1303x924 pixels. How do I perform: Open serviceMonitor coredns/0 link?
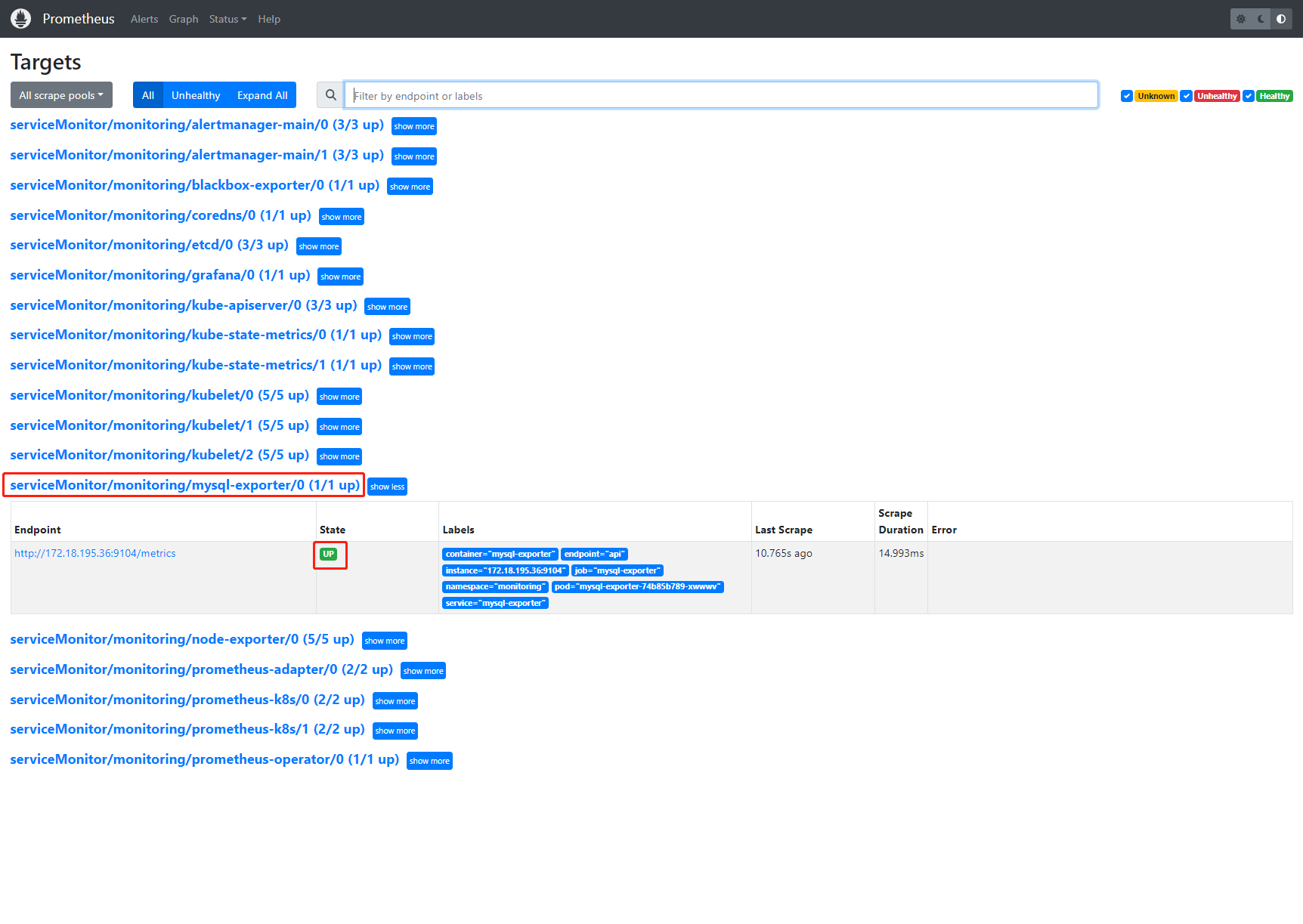[160, 215]
